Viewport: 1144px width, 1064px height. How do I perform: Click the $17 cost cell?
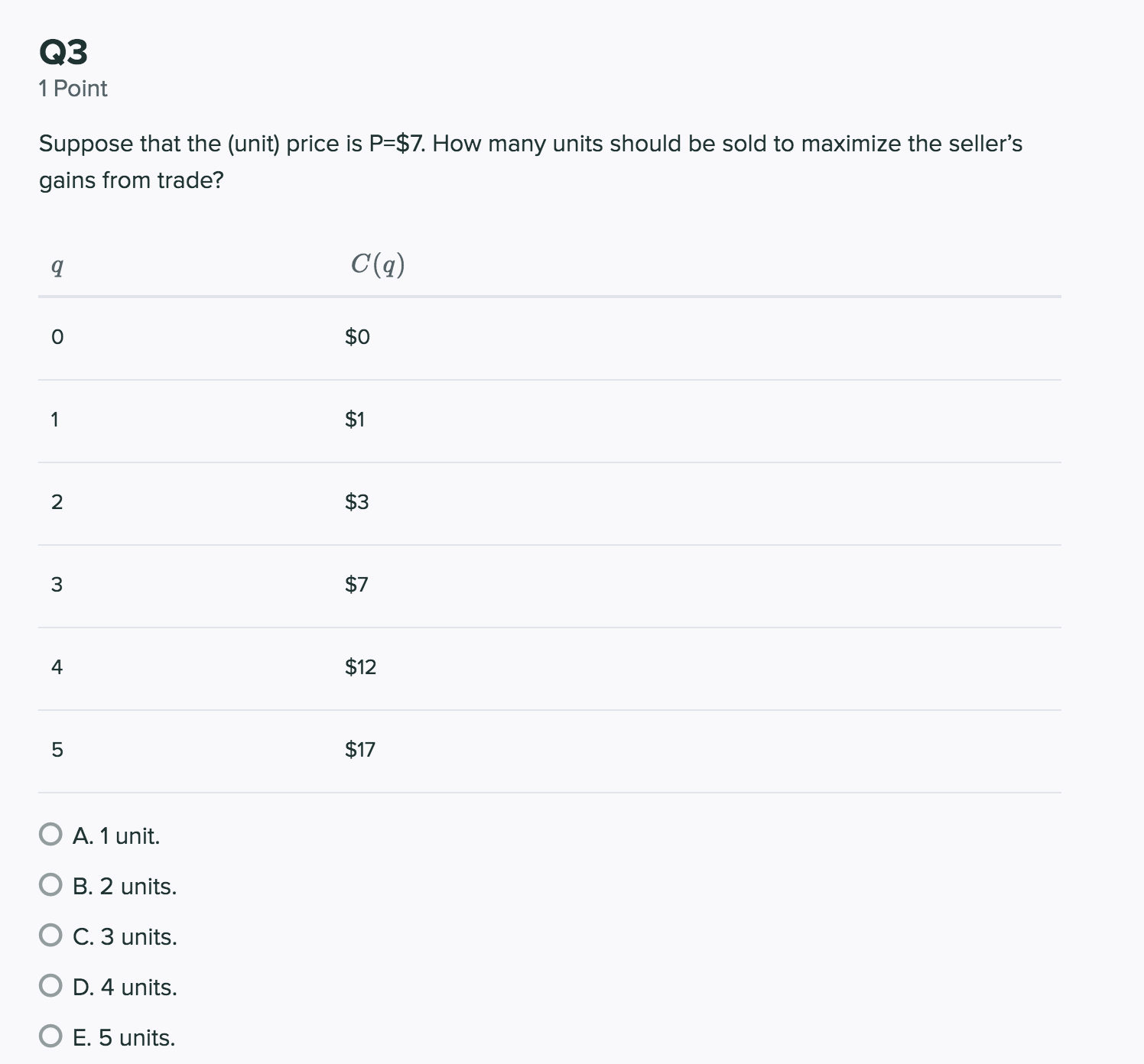(359, 749)
